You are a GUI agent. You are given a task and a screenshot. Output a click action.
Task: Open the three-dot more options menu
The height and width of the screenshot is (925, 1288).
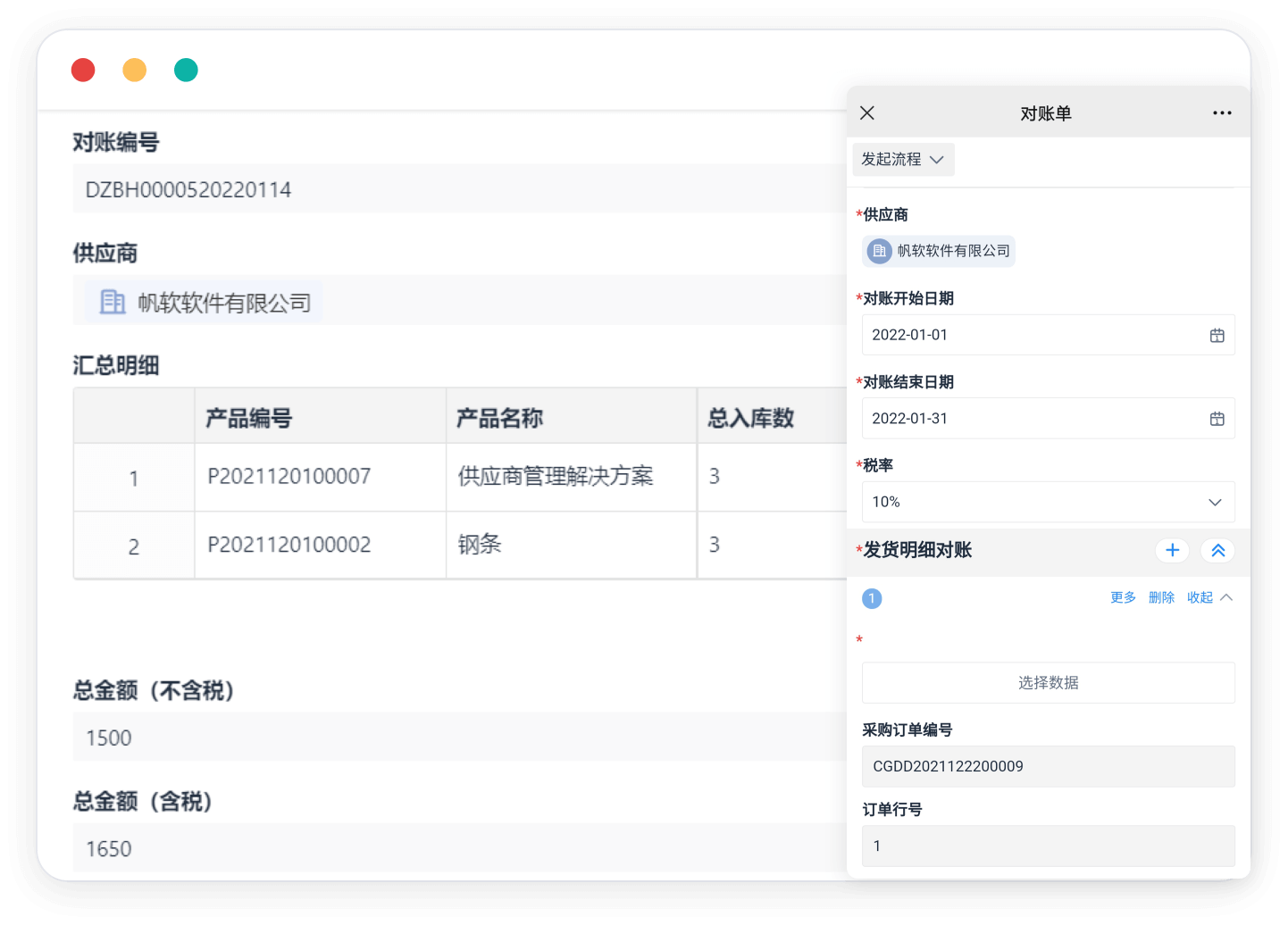pos(1222,113)
